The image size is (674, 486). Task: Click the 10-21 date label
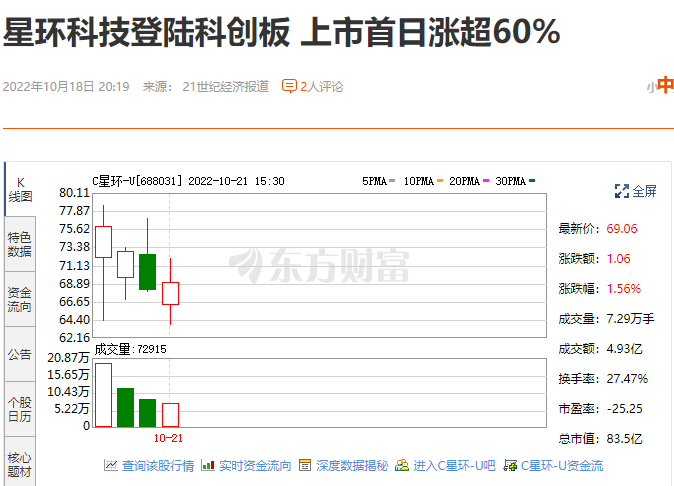[x=168, y=438]
